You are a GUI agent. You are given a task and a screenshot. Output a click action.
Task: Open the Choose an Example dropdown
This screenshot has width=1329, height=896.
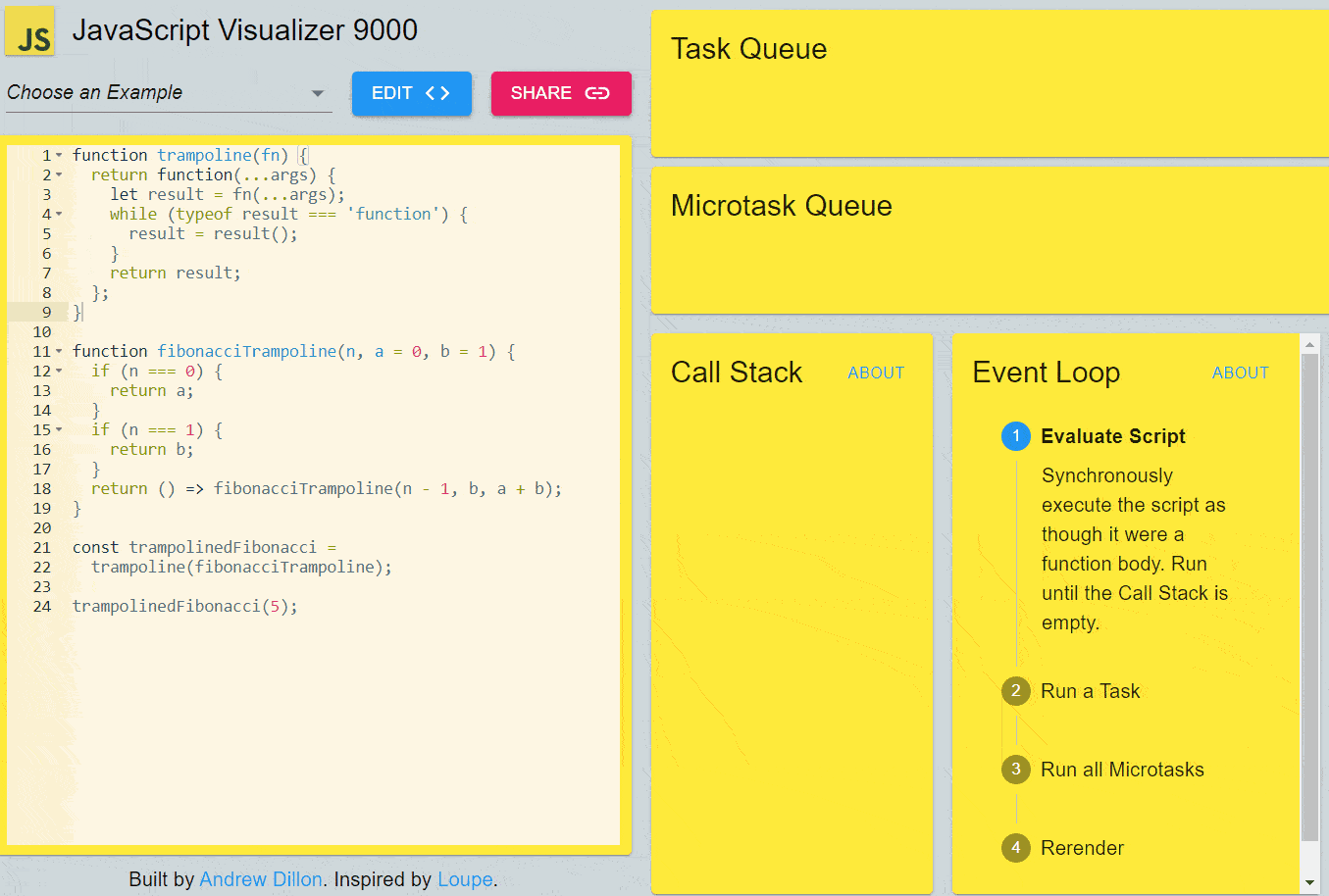pyautogui.click(x=316, y=92)
